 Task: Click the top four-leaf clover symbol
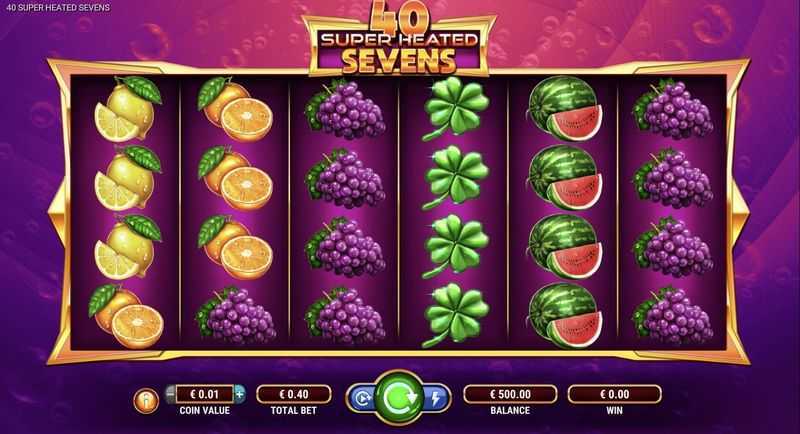pyautogui.click(x=455, y=109)
